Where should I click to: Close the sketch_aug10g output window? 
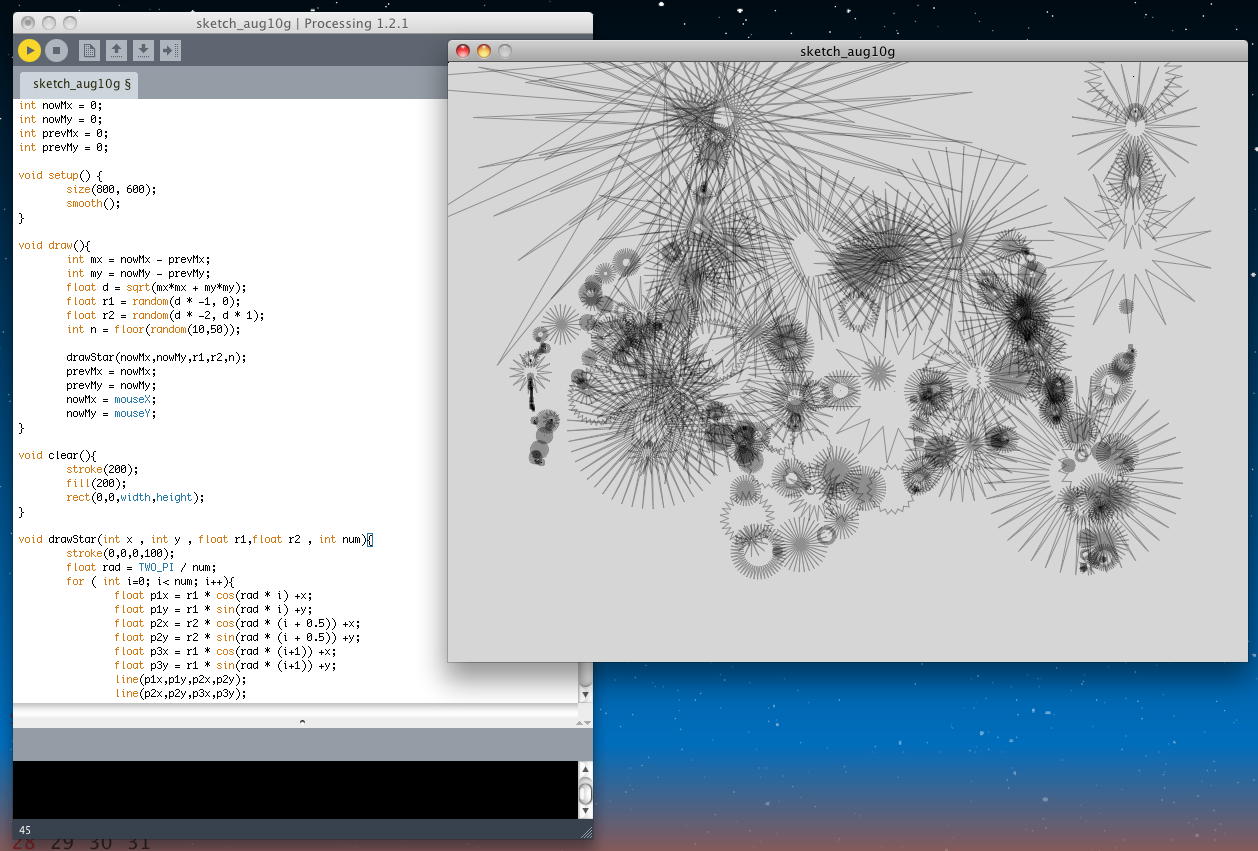462,51
